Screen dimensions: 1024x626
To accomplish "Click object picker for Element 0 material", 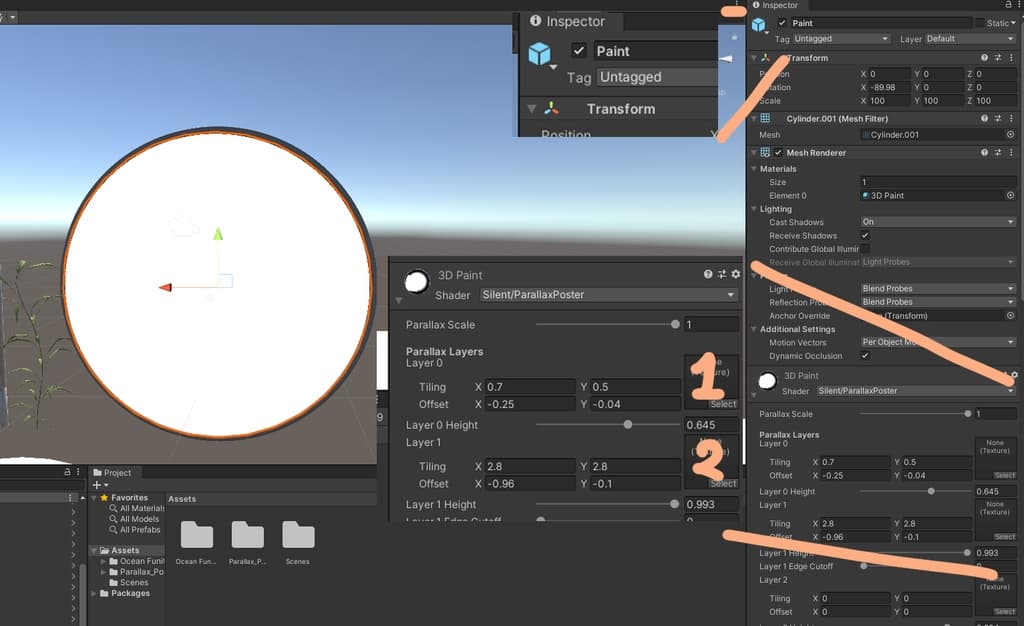I will (x=1010, y=196).
